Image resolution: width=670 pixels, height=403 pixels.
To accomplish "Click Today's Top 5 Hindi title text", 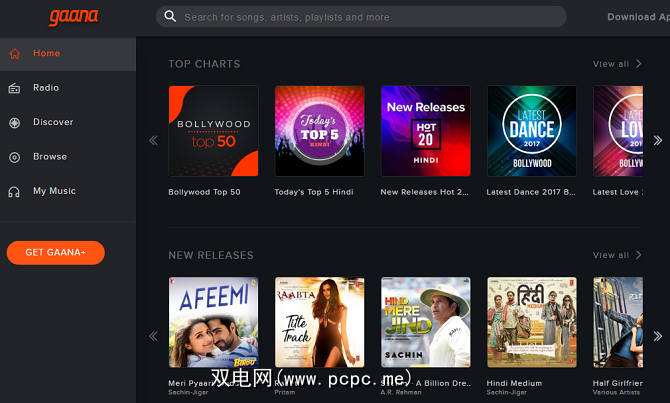I will click(x=314, y=192).
